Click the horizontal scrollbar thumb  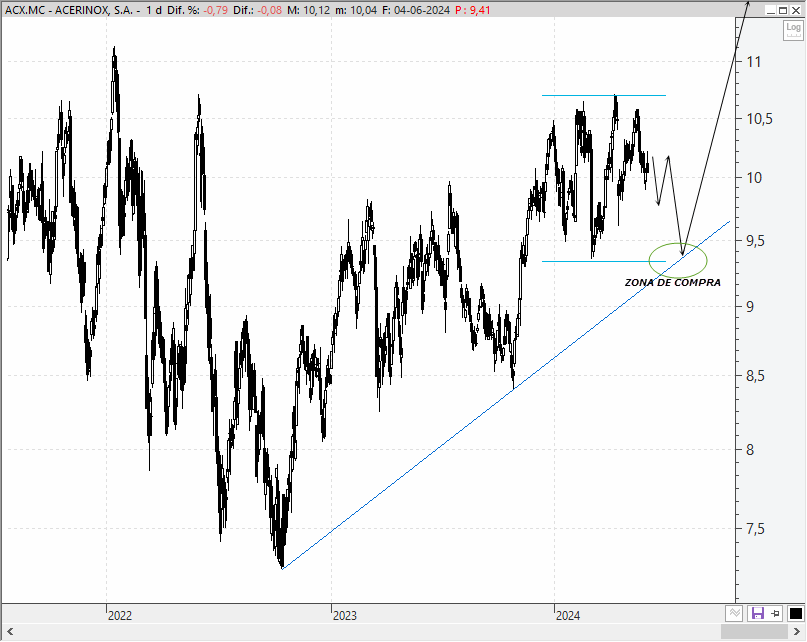pos(754,632)
